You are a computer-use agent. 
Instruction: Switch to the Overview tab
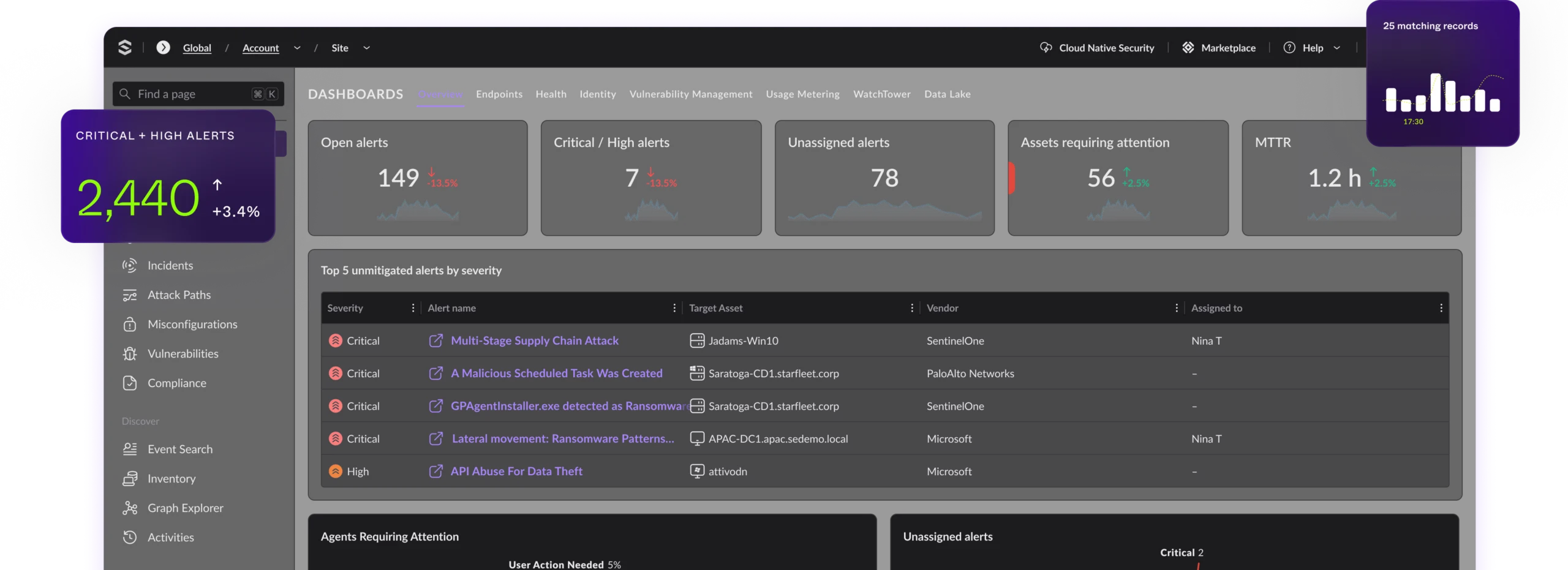coord(440,94)
